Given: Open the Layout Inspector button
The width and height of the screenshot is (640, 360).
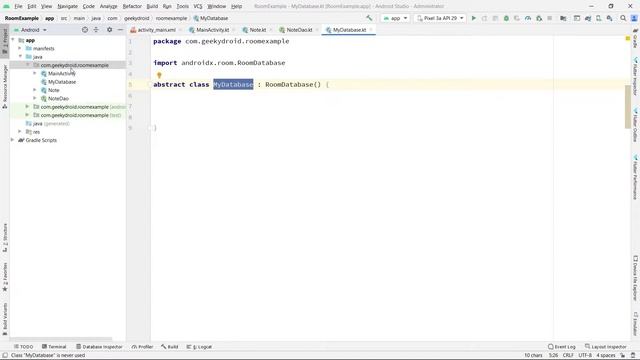Looking at the screenshot, I should point(605,347).
